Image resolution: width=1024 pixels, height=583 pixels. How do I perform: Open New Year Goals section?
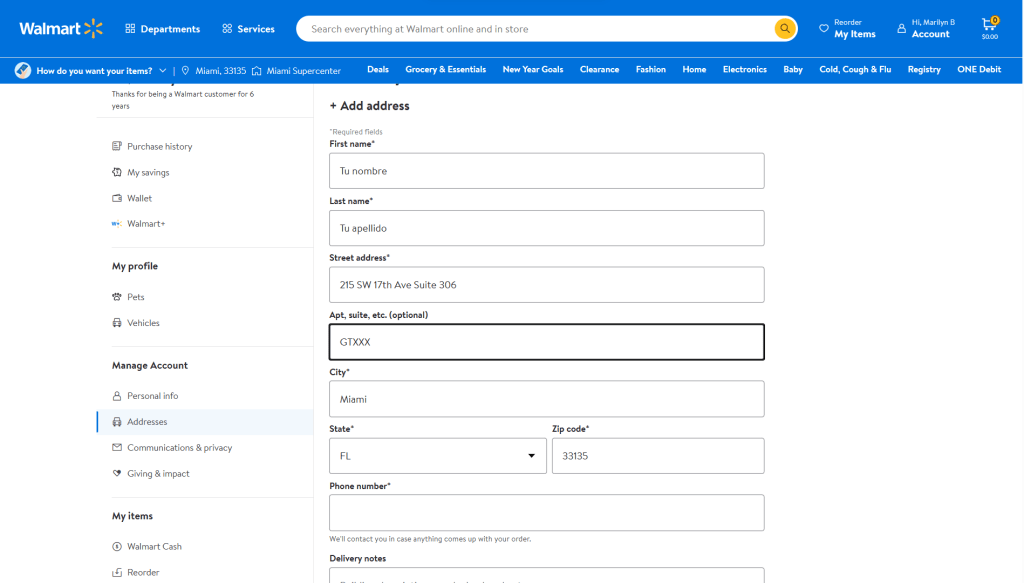pyautogui.click(x=533, y=69)
